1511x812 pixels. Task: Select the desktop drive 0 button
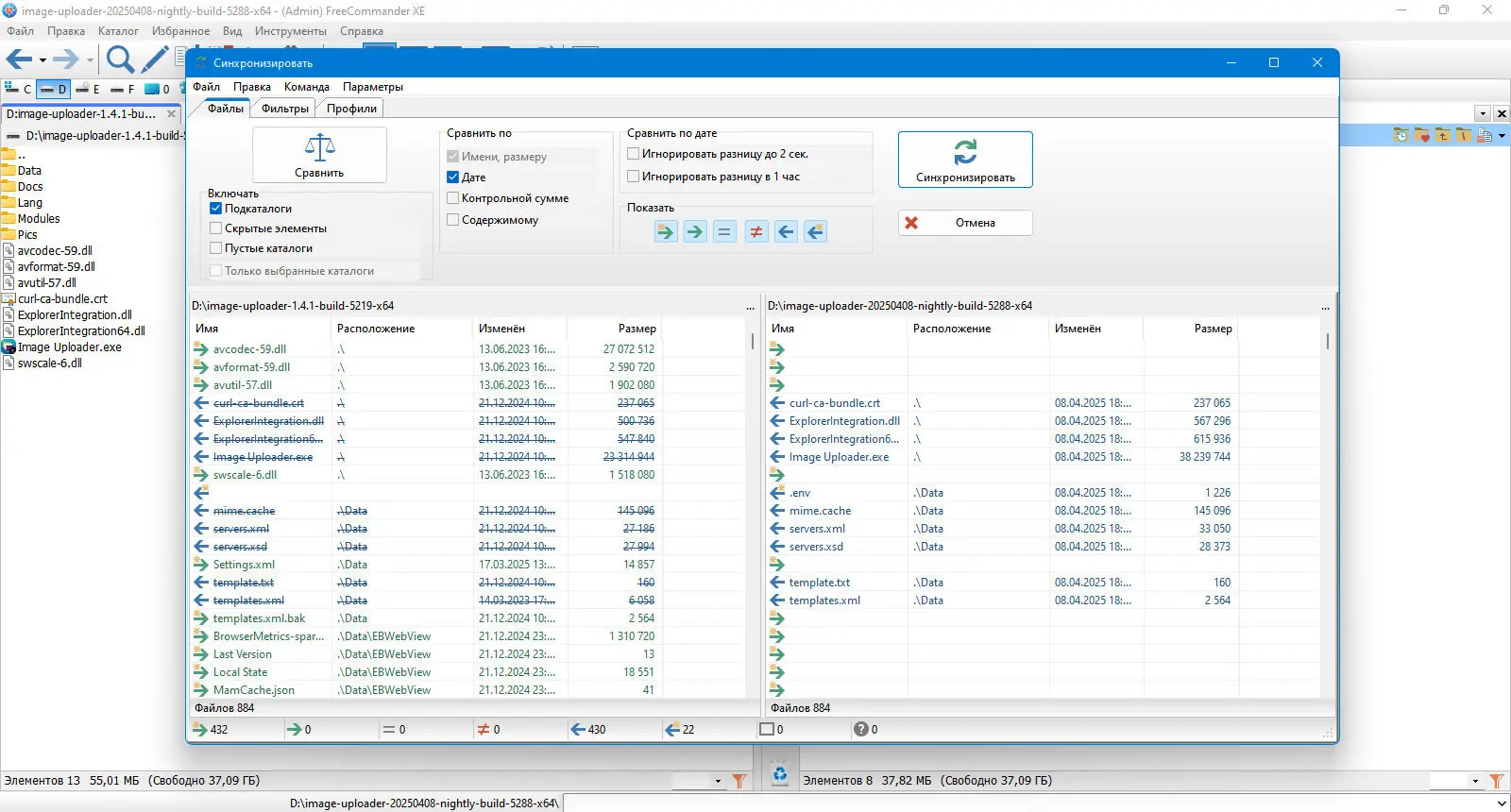pos(157,90)
